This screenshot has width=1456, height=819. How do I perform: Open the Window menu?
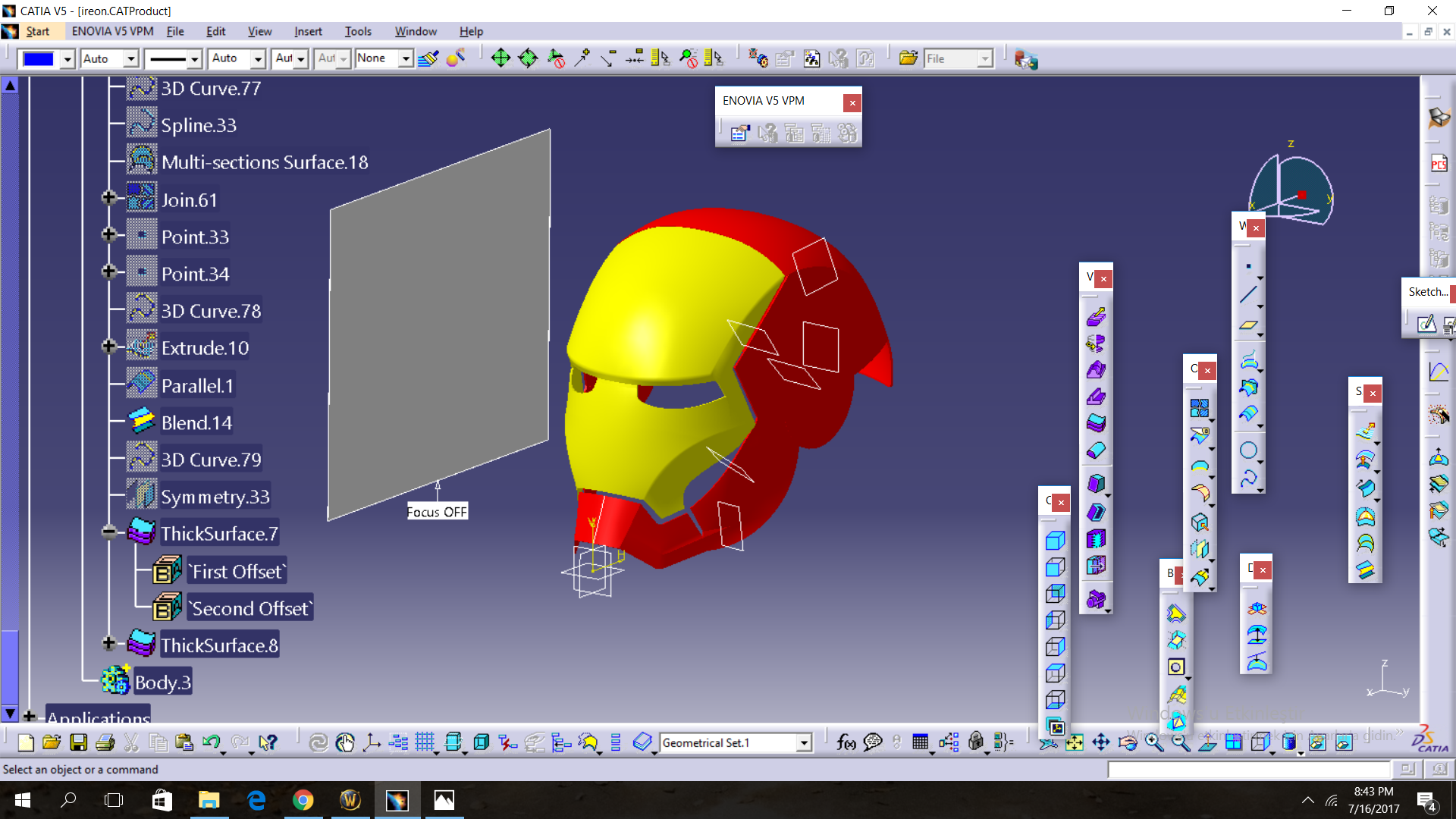[x=416, y=31]
